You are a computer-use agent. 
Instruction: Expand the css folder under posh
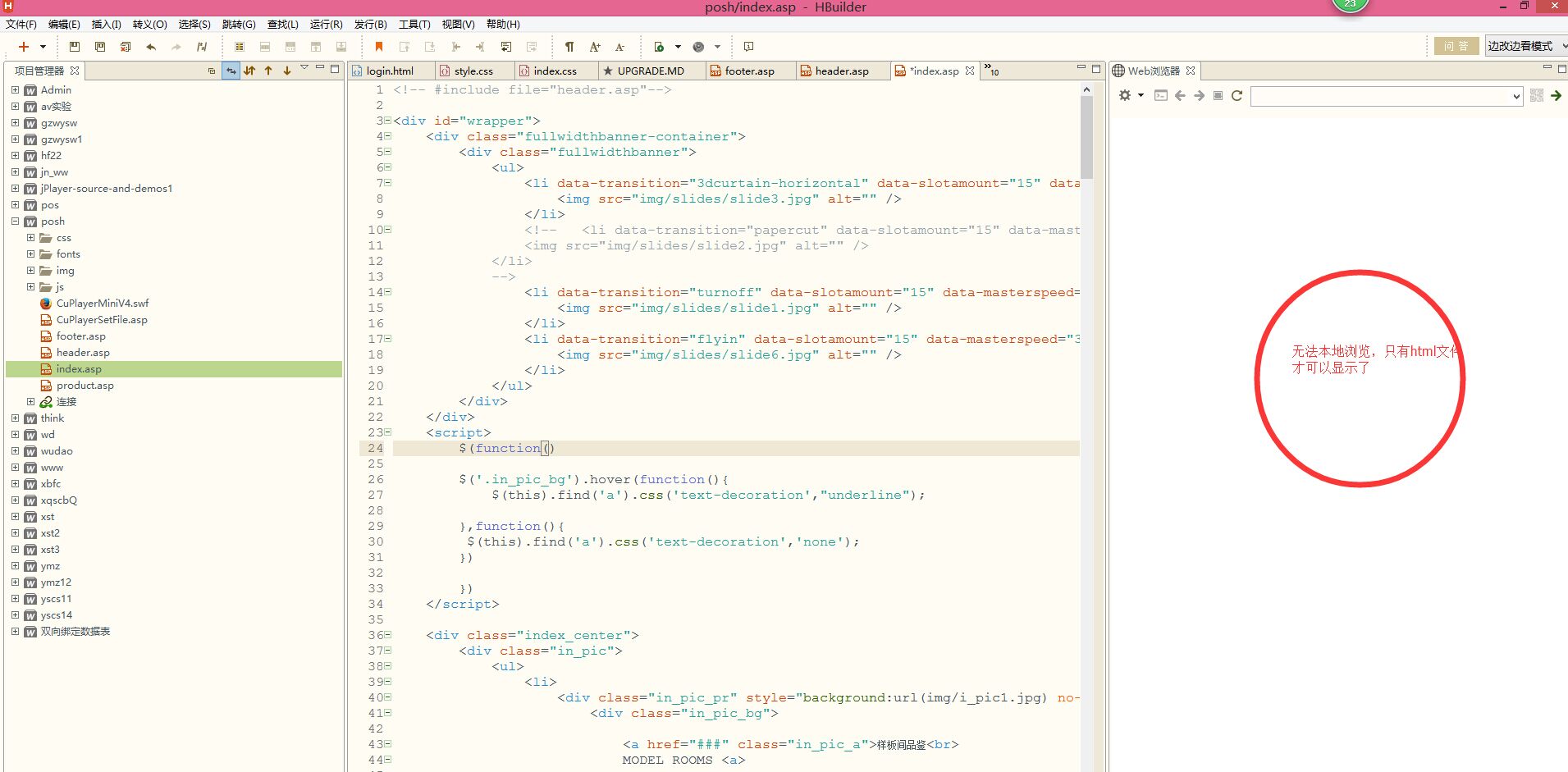(x=31, y=238)
